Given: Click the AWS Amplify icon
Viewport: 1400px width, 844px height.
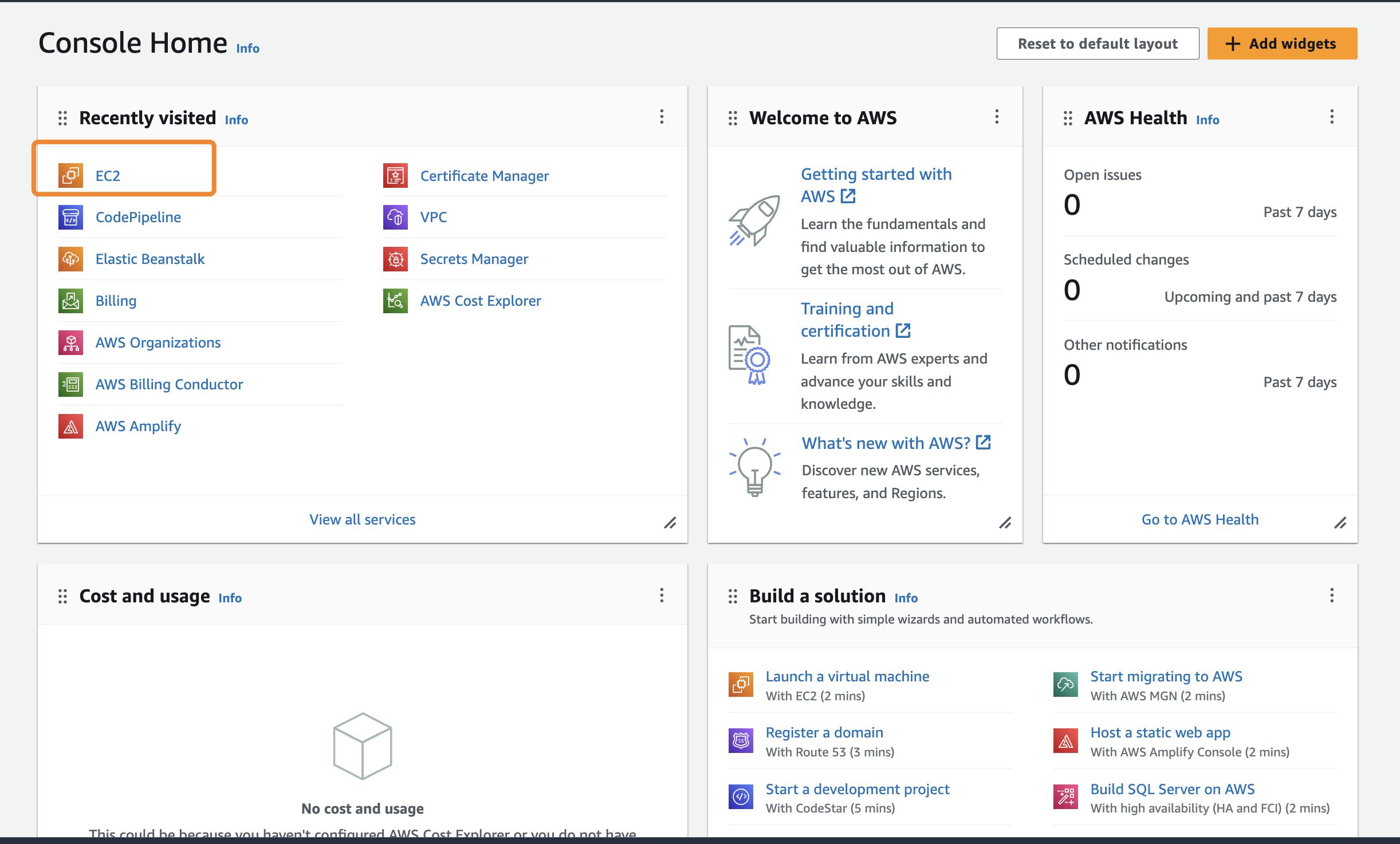Looking at the screenshot, I should tap(70, 426).
